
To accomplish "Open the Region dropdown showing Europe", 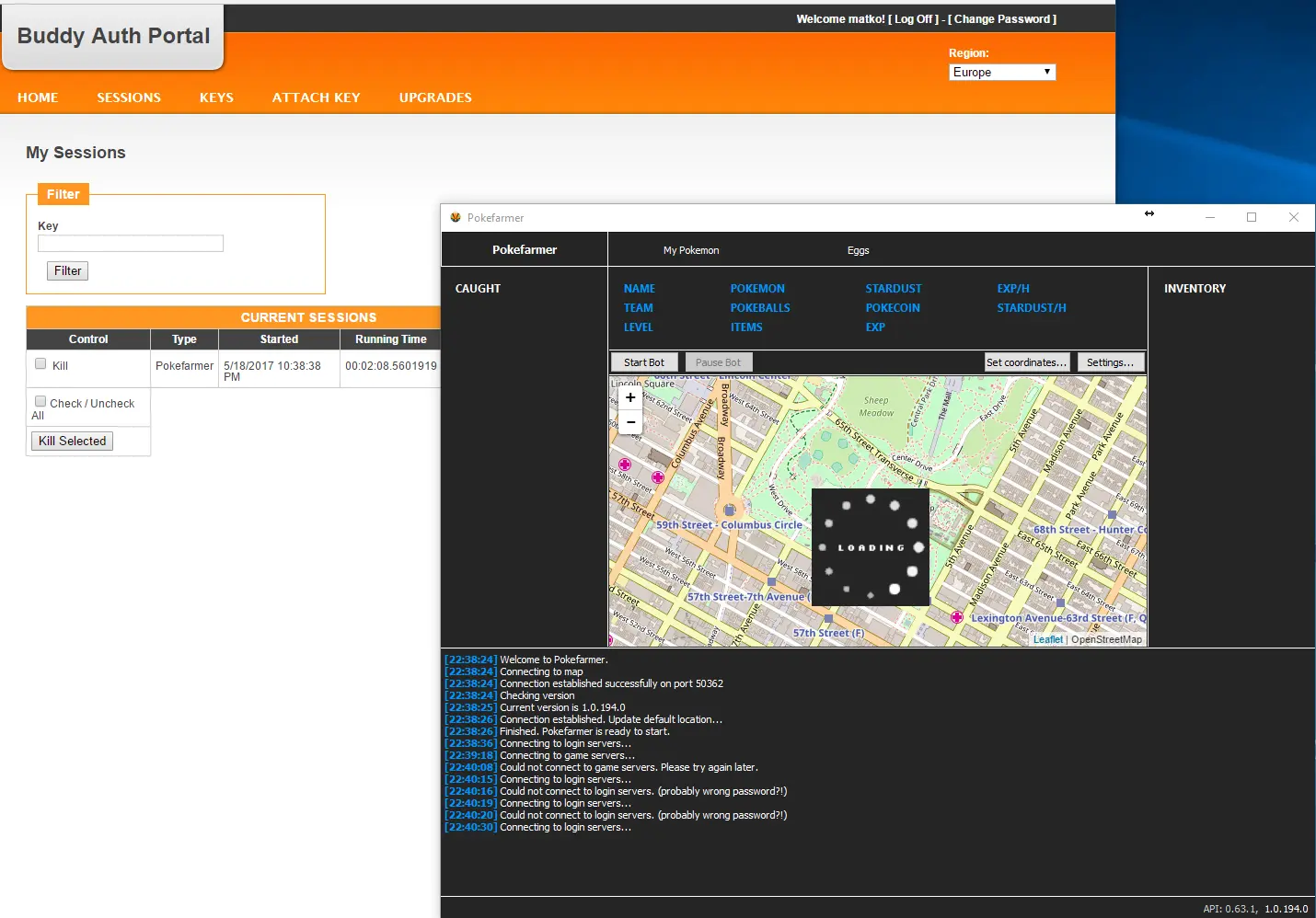I will tap(1002, 72).
